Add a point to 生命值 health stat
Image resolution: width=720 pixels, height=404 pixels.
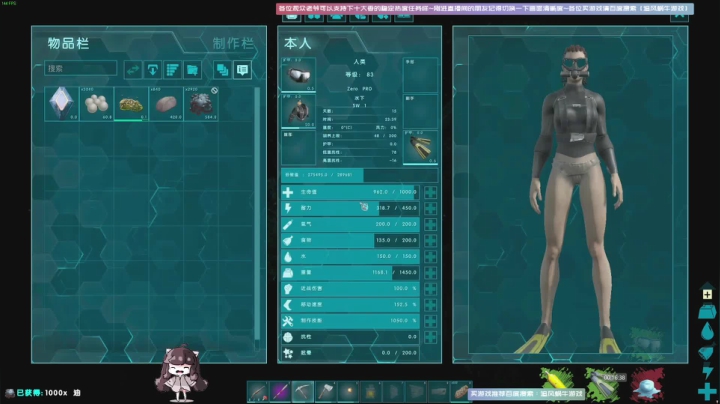tap(430, 192)
